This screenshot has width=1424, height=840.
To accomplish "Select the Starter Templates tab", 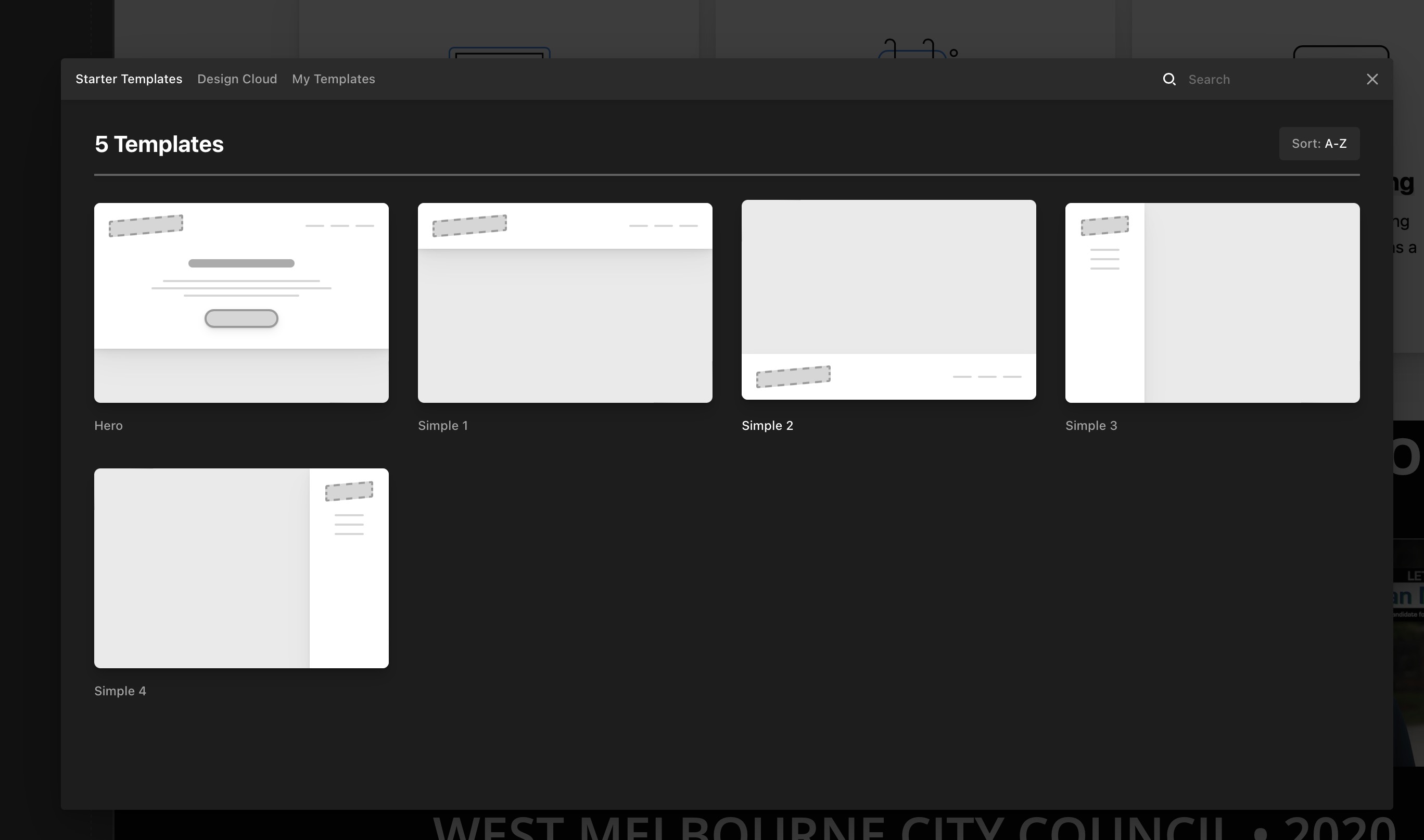I will (129, 79).
